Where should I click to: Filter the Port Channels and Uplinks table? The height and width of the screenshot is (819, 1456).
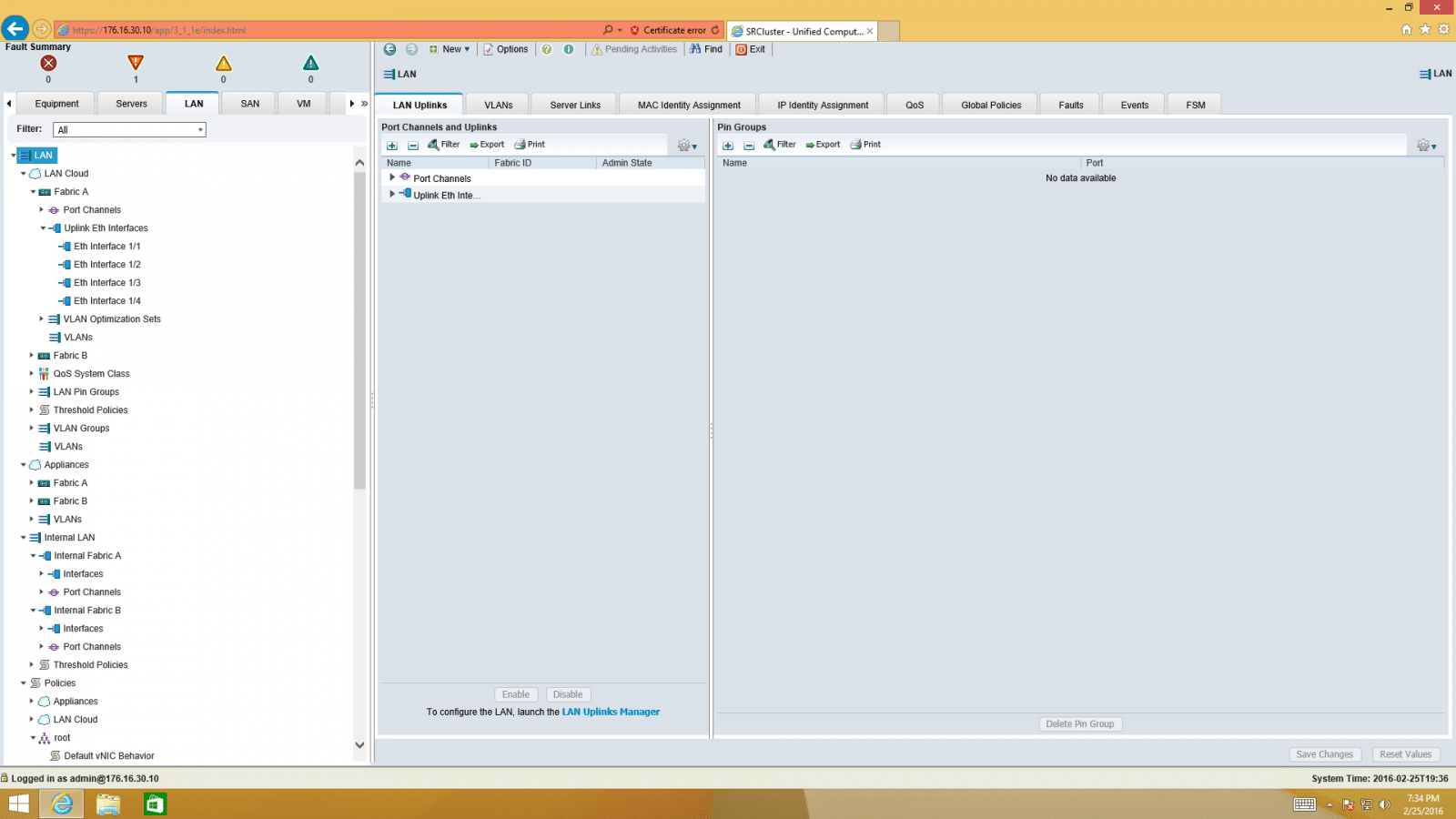tap(444, 145)
